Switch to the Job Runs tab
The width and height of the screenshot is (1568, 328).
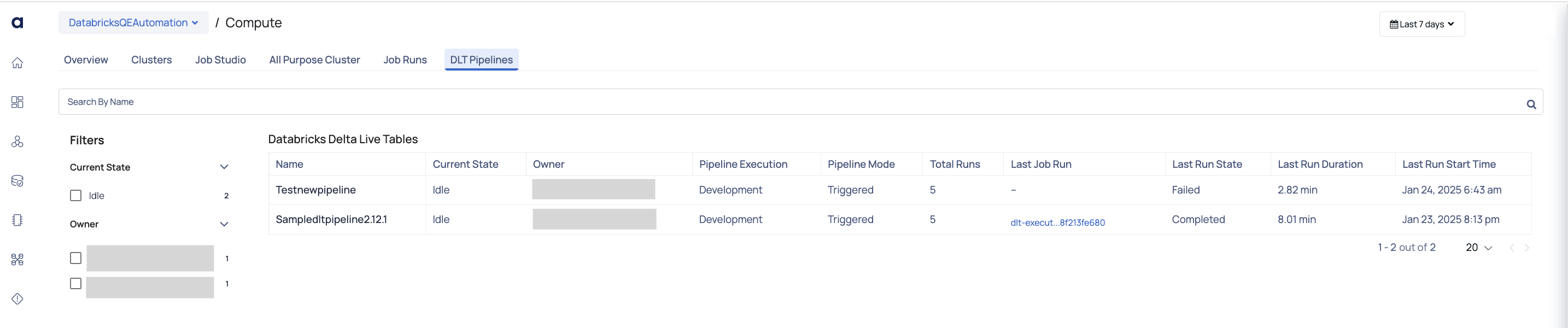[x=405, y=60]
